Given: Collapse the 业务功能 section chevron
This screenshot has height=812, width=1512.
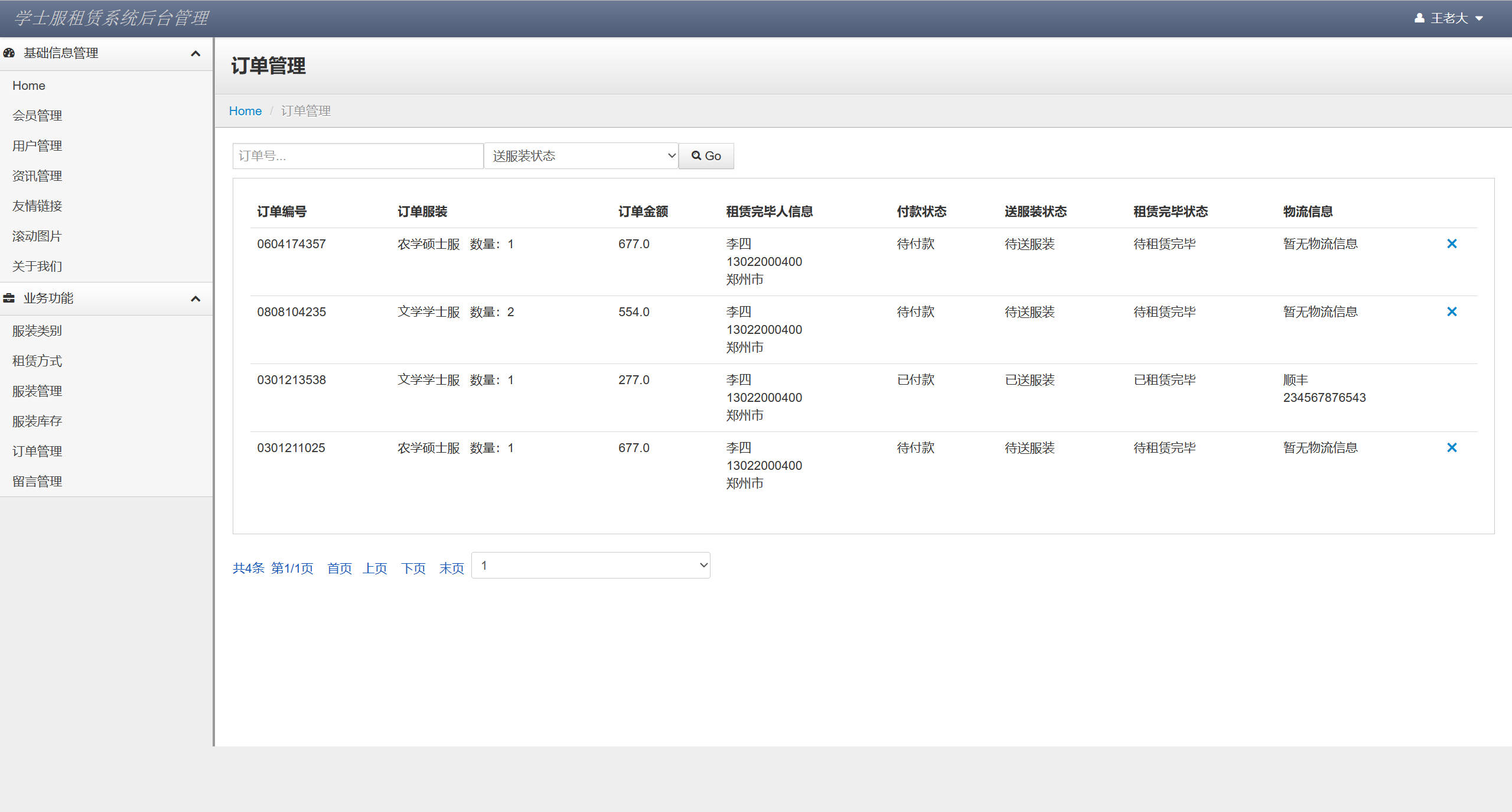Looking at the screenshot, I should pos(195,299).
